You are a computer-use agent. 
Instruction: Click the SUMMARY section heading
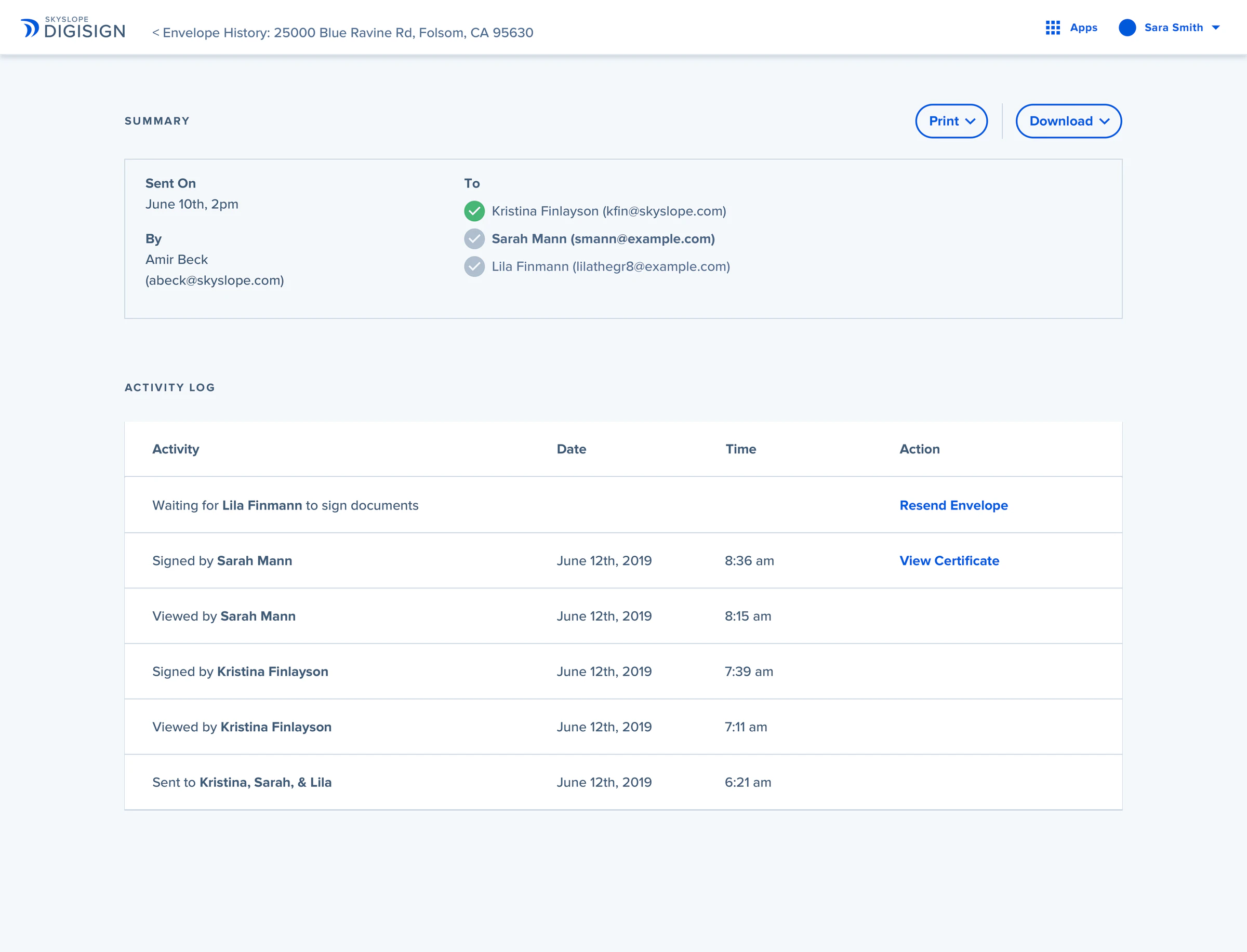157,121
